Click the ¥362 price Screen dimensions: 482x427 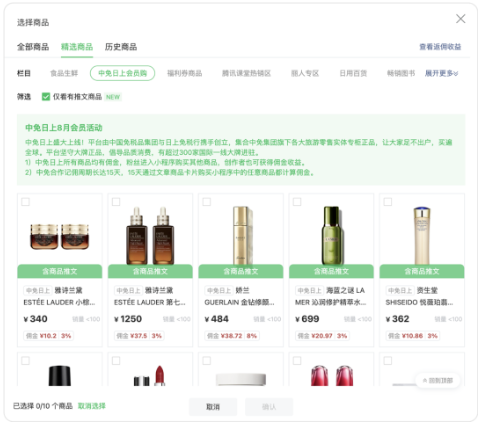pos(398,319)
